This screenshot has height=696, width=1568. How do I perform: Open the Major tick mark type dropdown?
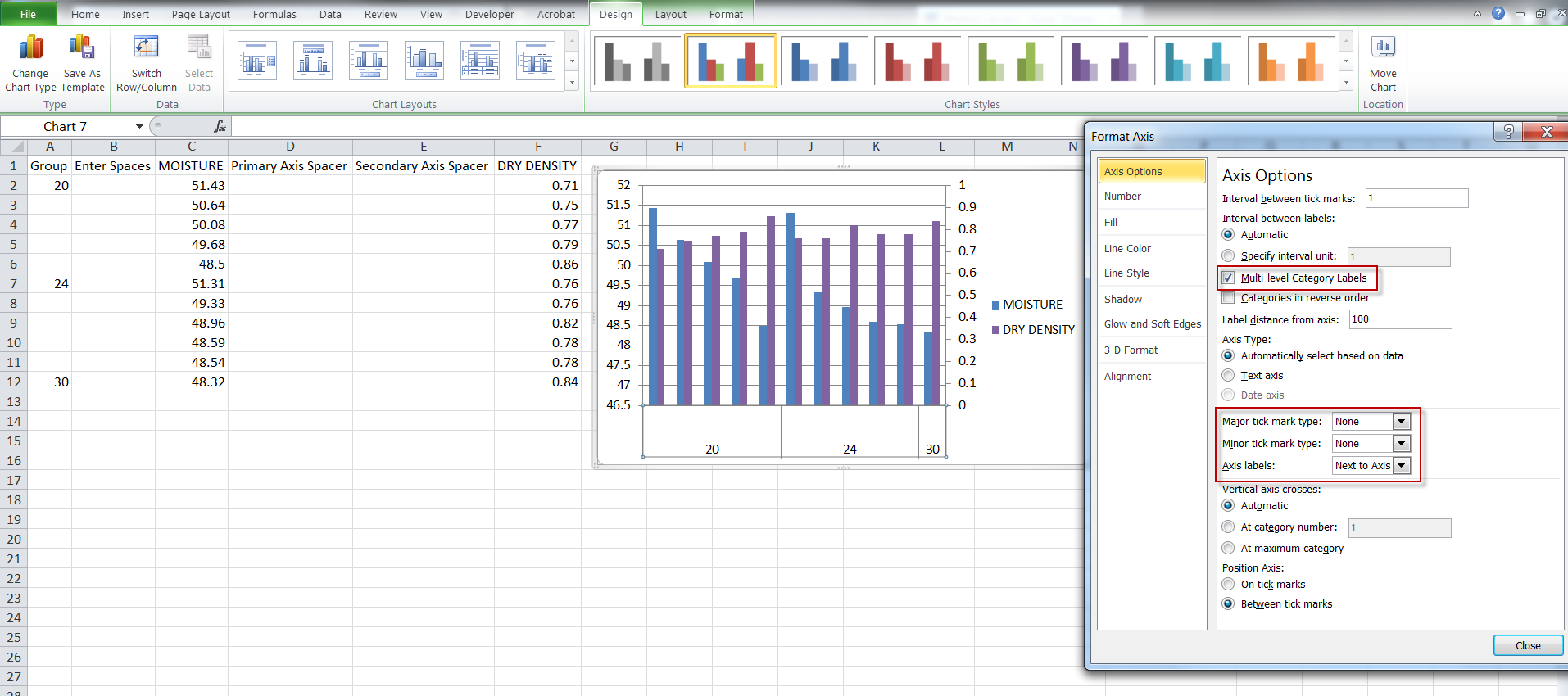point(1402,422)
